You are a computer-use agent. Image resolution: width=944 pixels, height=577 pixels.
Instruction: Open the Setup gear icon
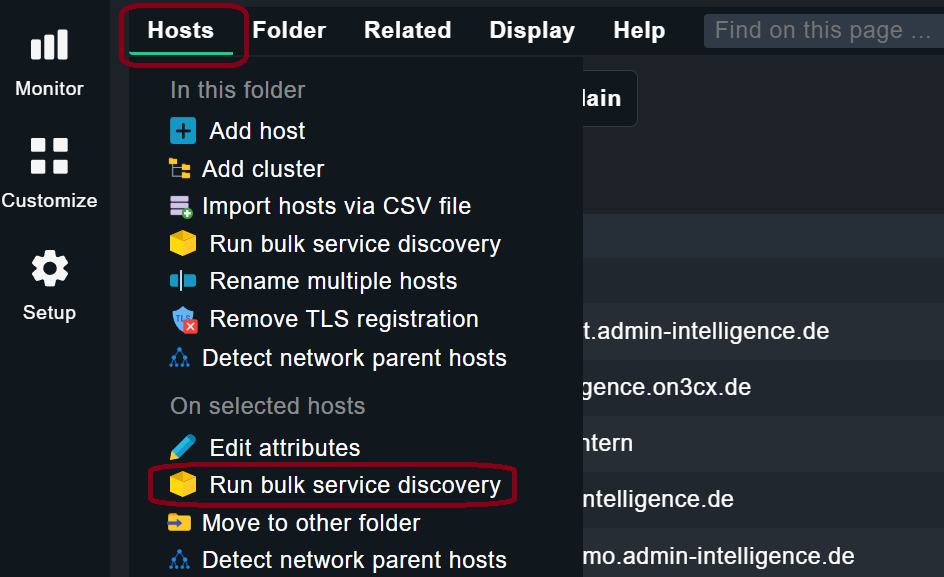point(49,269)
